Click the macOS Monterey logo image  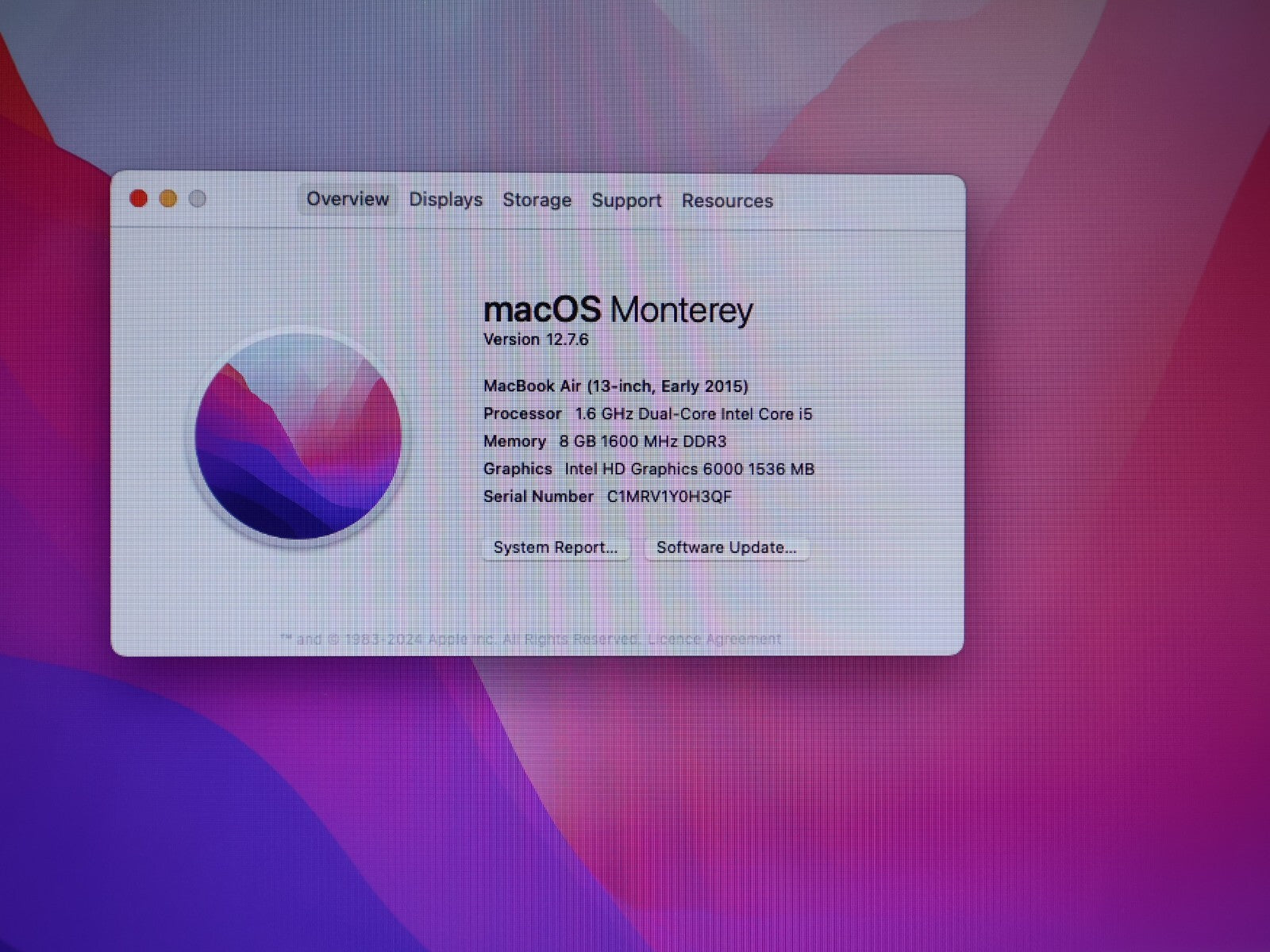coord(298,436)
